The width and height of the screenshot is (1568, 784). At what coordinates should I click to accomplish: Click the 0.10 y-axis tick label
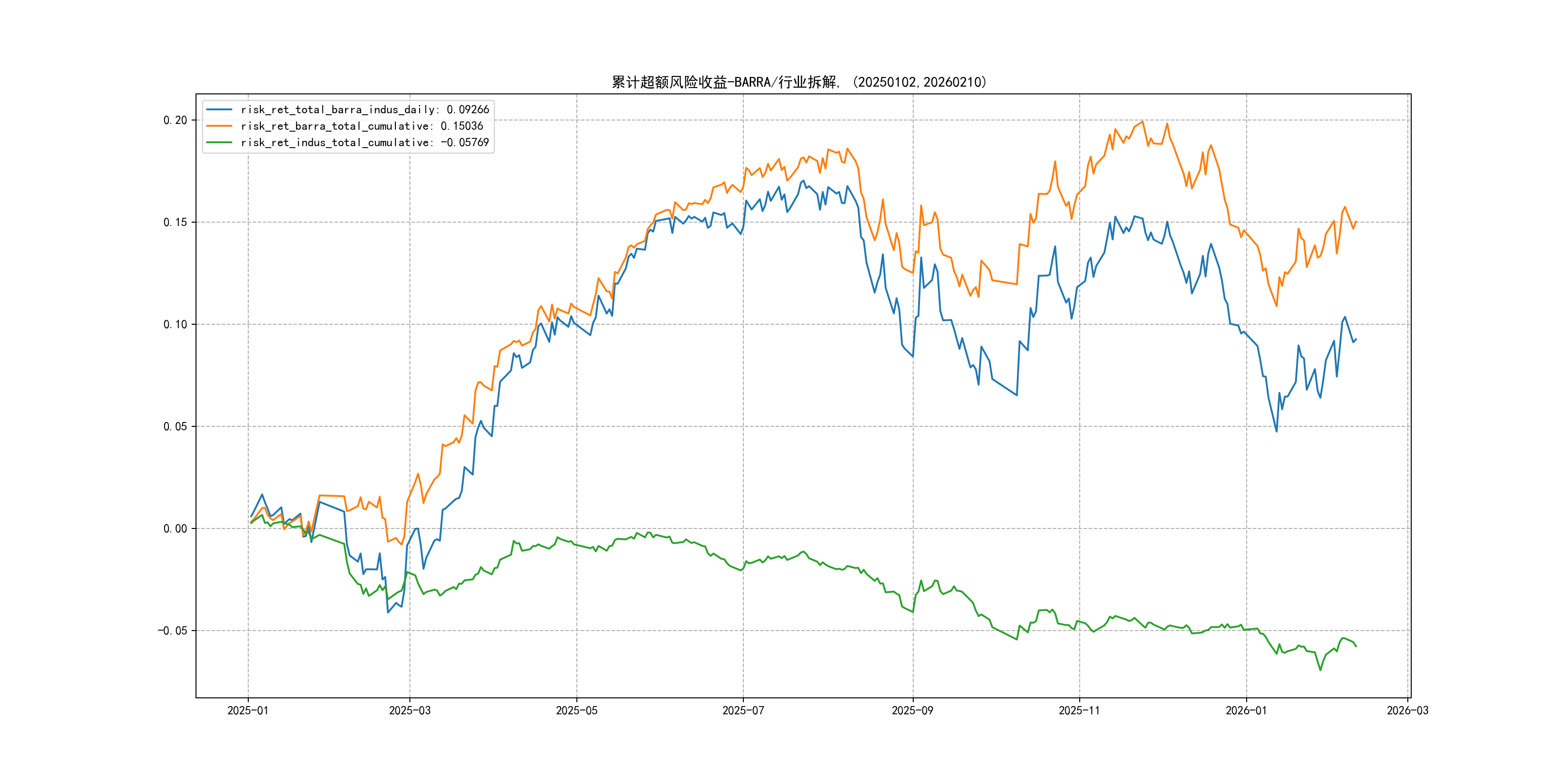click(x=175, y=324)
